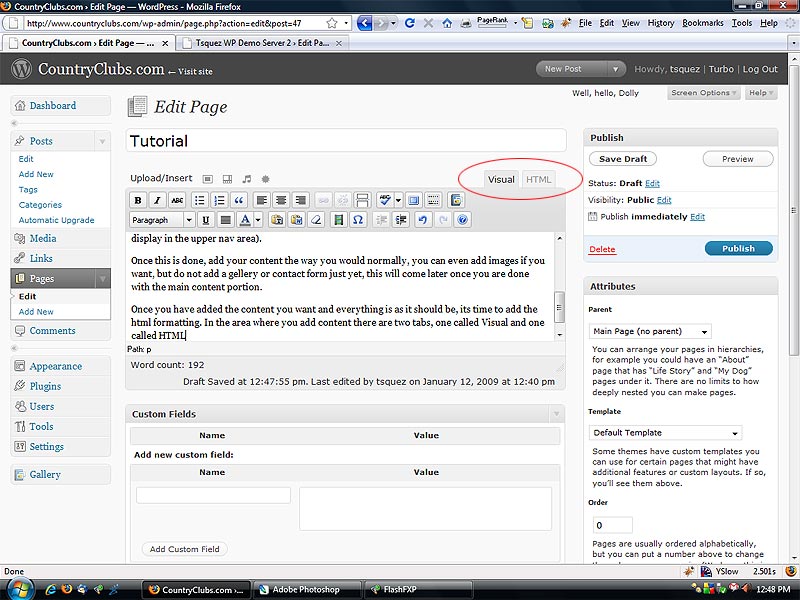Image resolution: width=800 pixels, height=600 pixels.
Task: Open the Default Template dropdown
Action: point(665,433)
